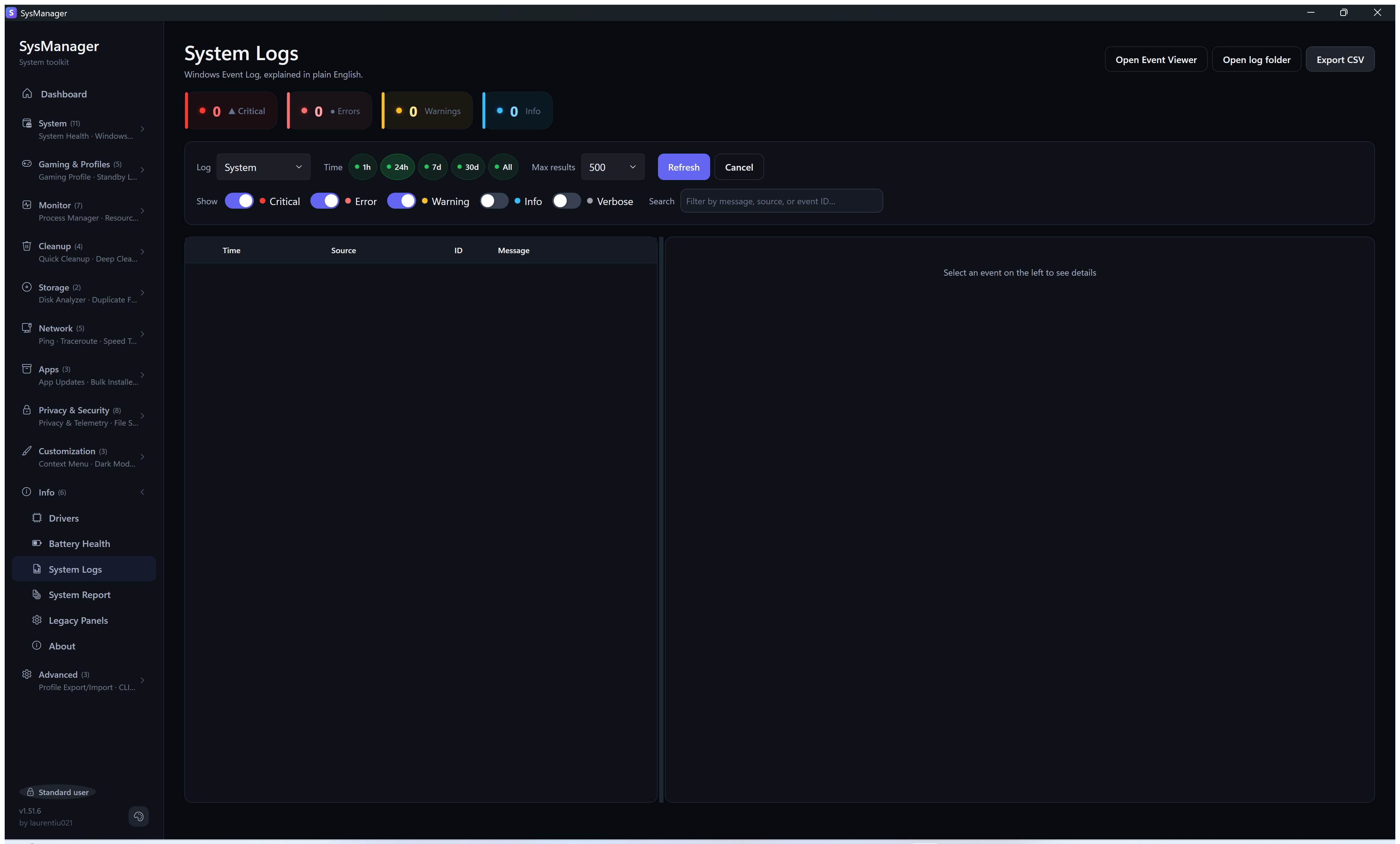The image size is (1400, 844).
Task: Collapse the Info category chevron
Action: 143,492
